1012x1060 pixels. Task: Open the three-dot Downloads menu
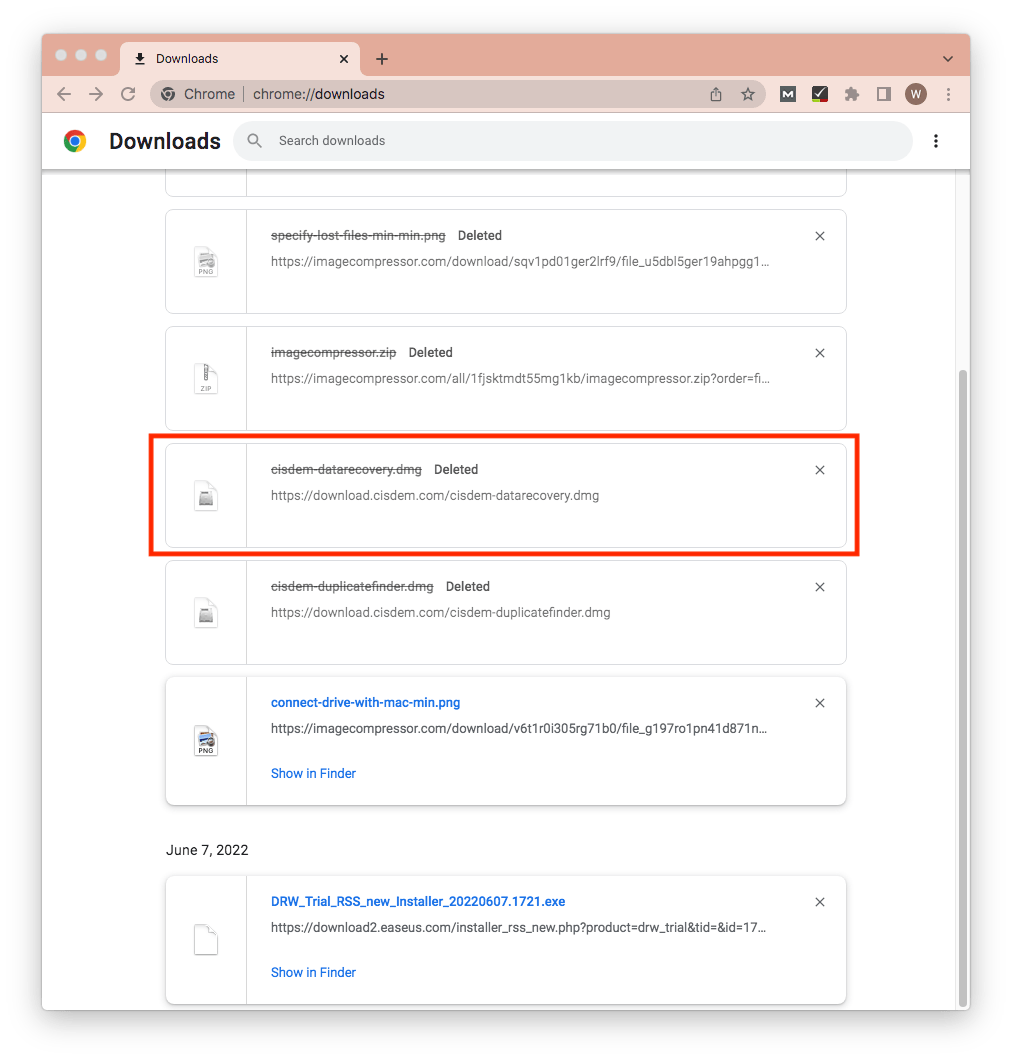[936, 141]
